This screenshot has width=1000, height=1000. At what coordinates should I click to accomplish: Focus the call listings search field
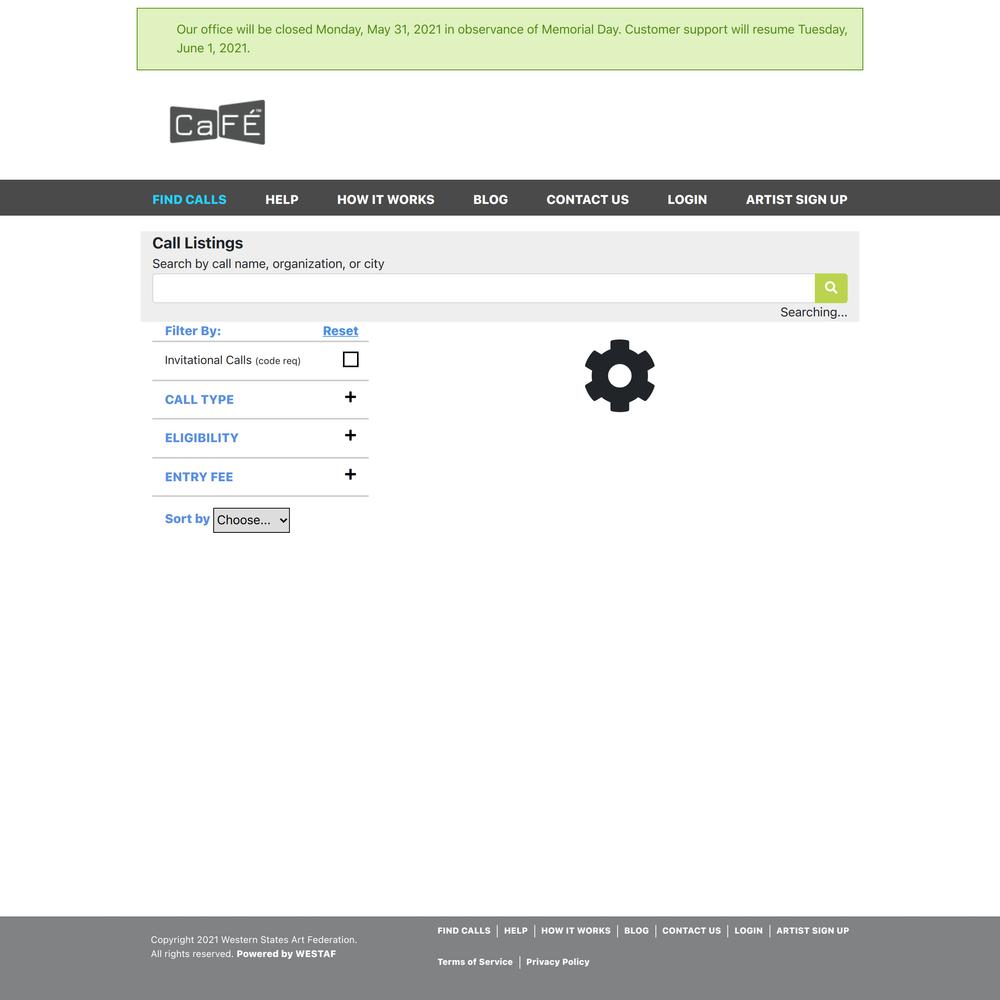[x=483, y=288]
